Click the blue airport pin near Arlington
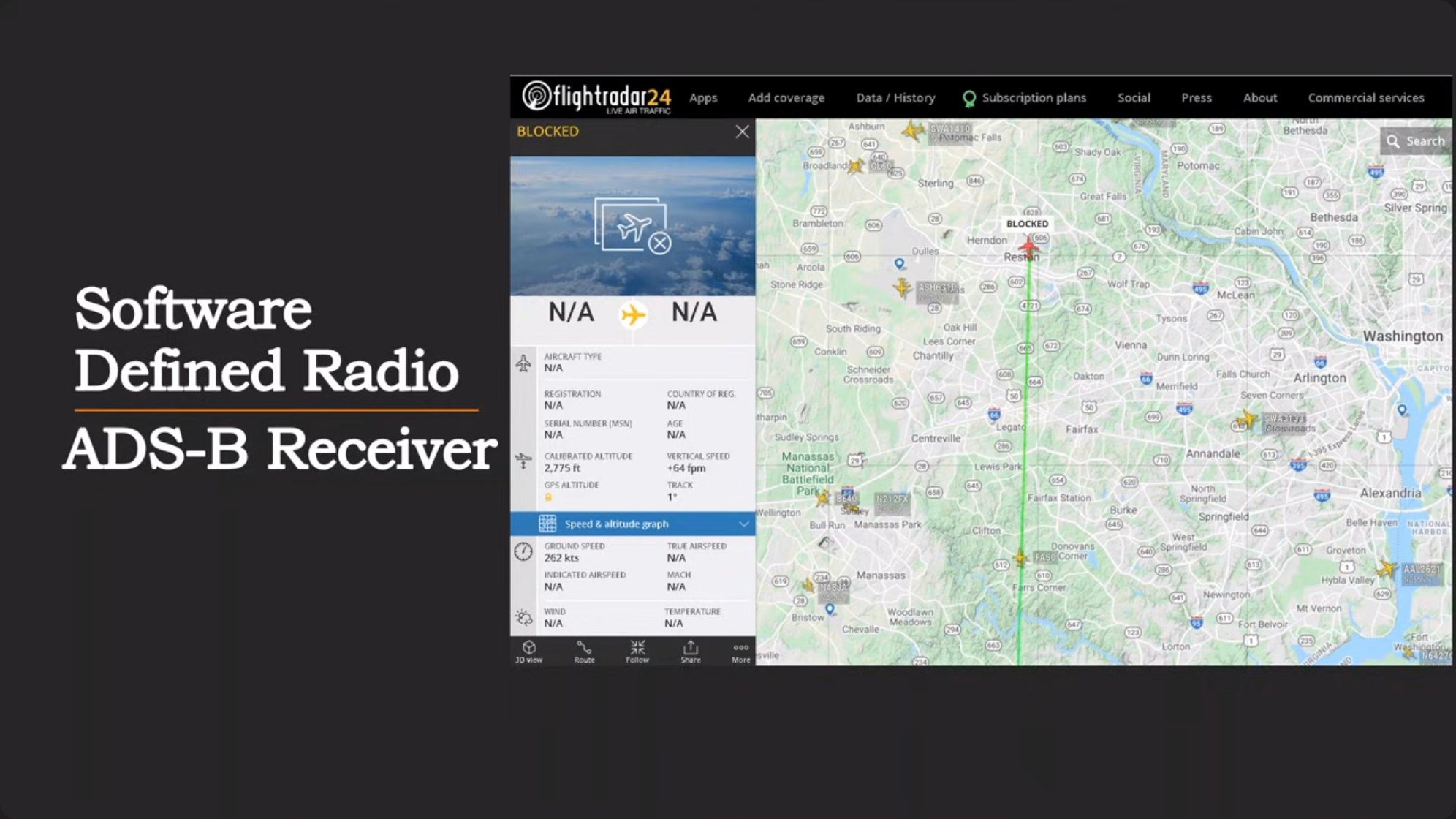 [1402, 410]
